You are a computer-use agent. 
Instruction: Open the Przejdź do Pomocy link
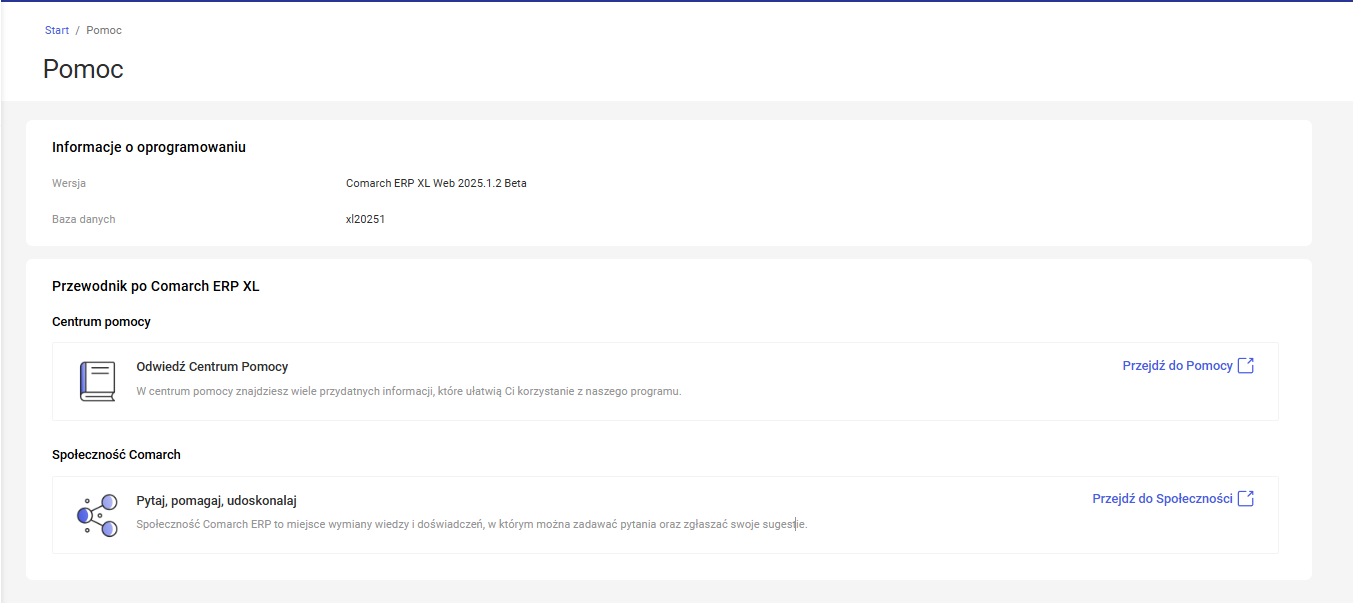1177,366
